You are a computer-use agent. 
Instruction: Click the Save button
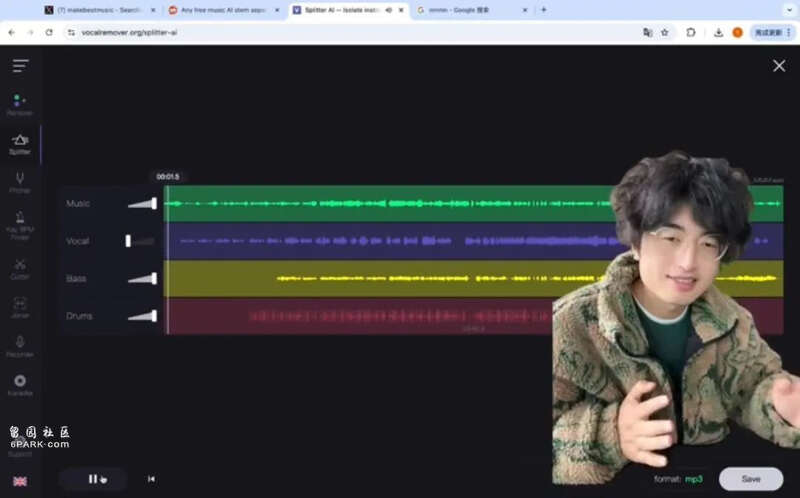[750, 479]
